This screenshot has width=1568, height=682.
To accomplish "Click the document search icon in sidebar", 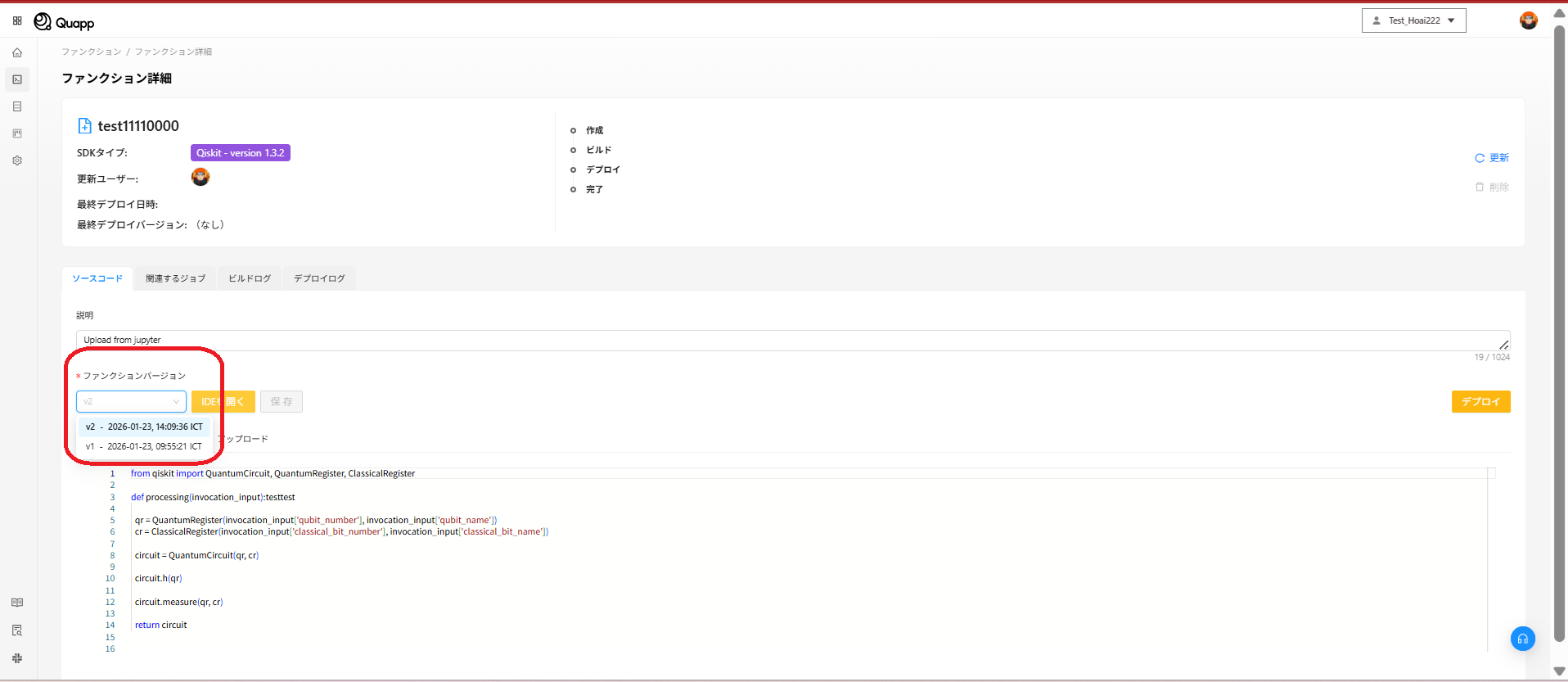I will coord(17,630).
